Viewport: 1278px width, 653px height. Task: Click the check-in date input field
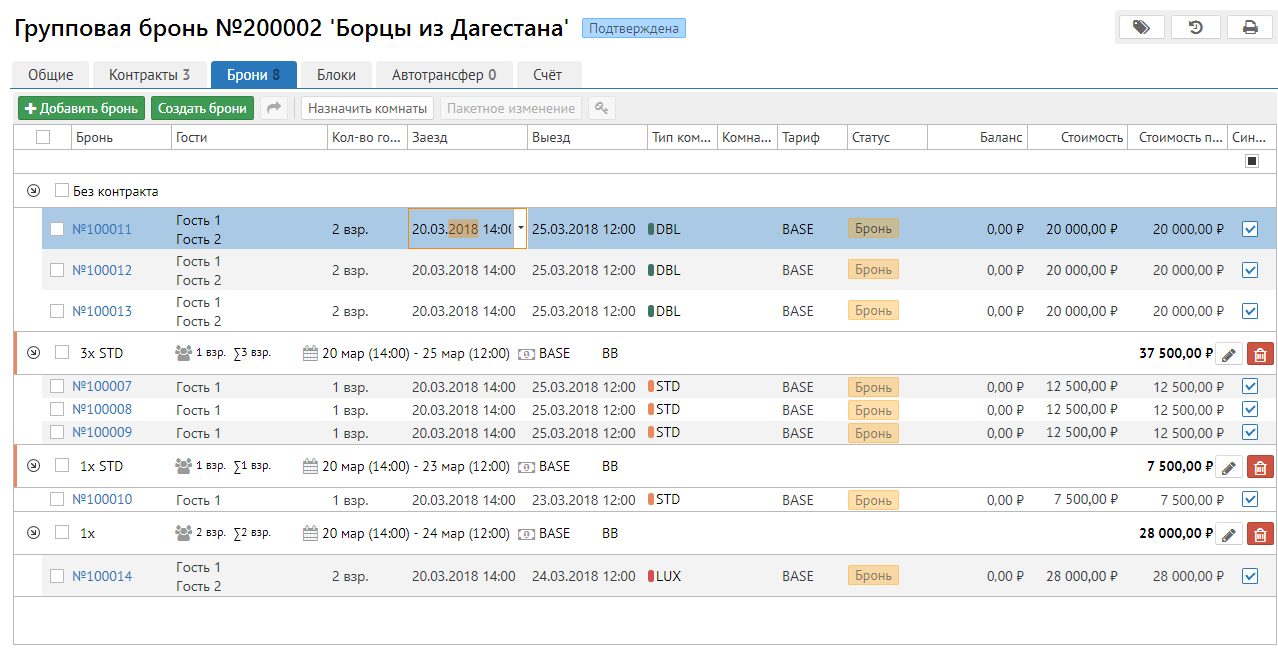pos(460,229)
